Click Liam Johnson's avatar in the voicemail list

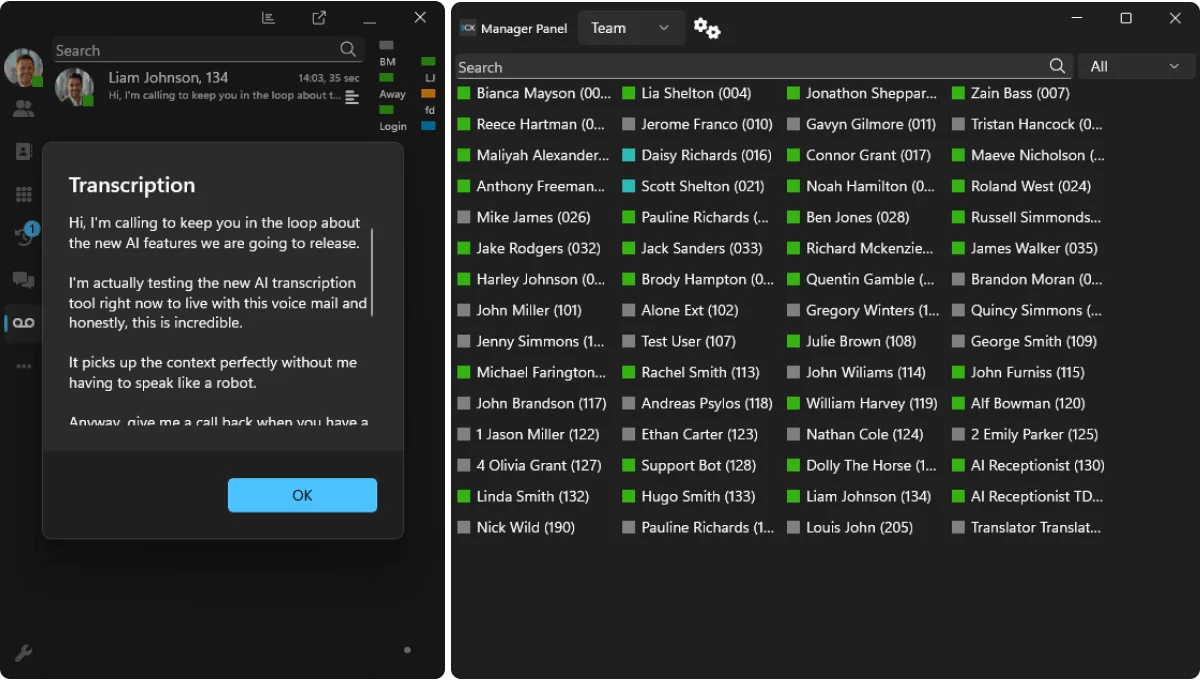tap(74, 87)
